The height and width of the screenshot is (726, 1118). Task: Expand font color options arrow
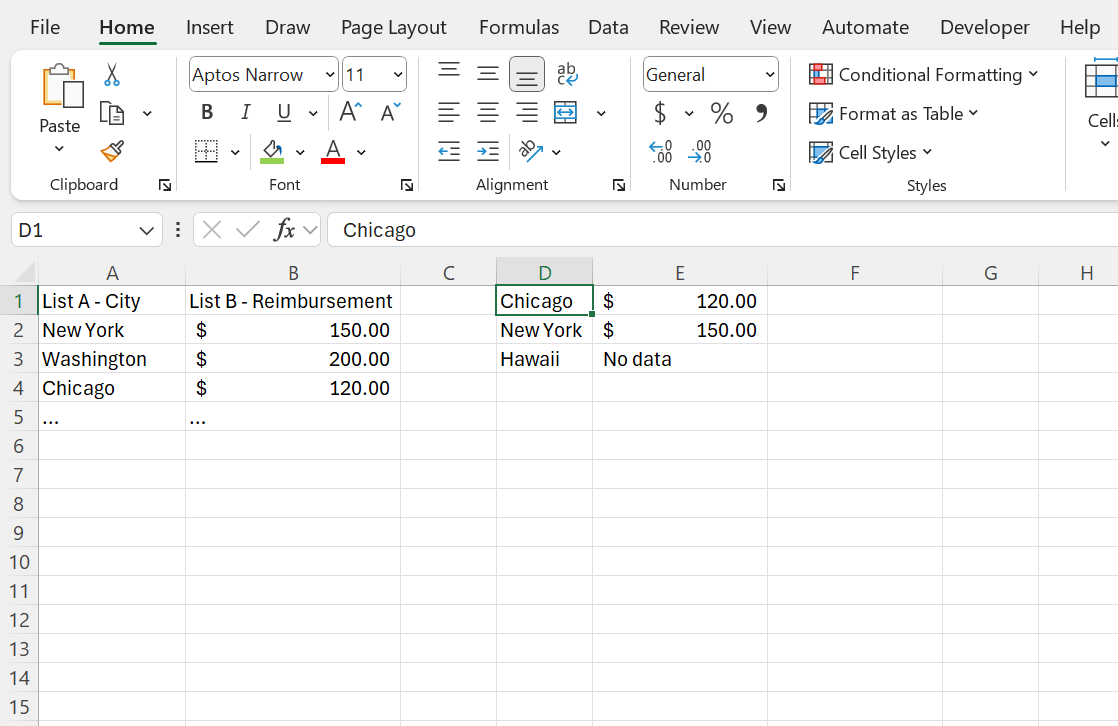[361, 152]
